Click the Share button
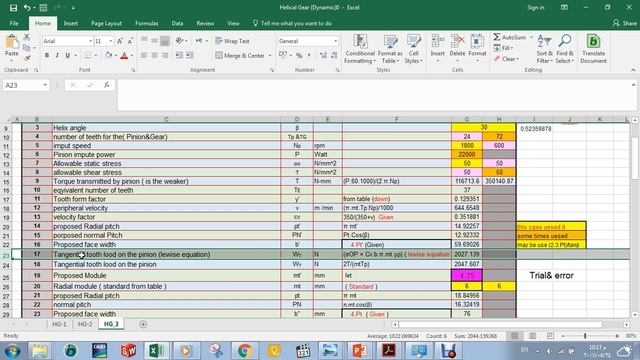 tap(624, 23)
